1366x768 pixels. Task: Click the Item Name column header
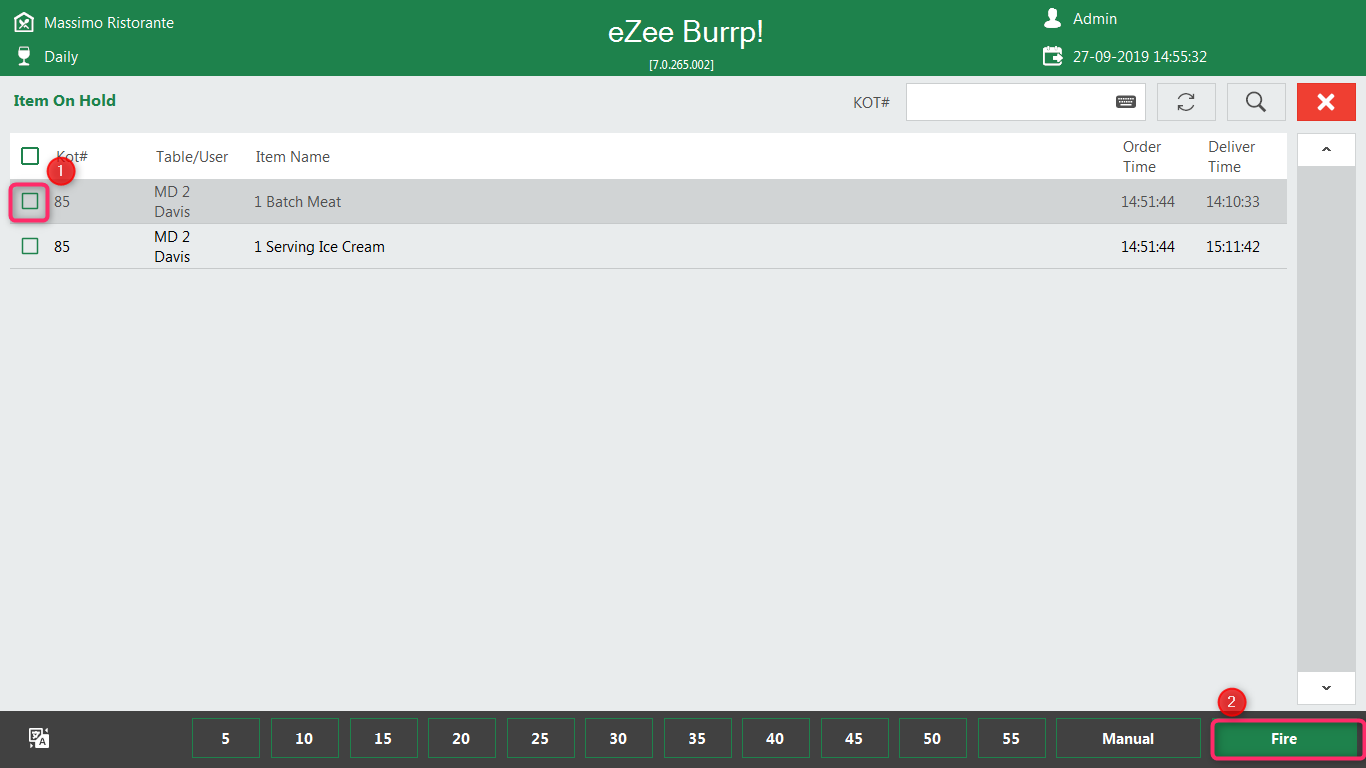[292, 157]
